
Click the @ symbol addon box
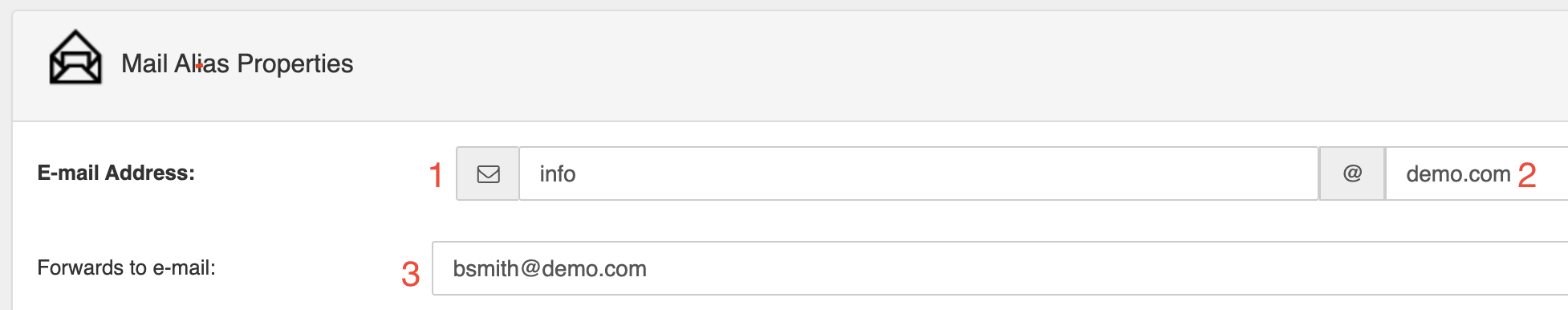pos(1352,173)
